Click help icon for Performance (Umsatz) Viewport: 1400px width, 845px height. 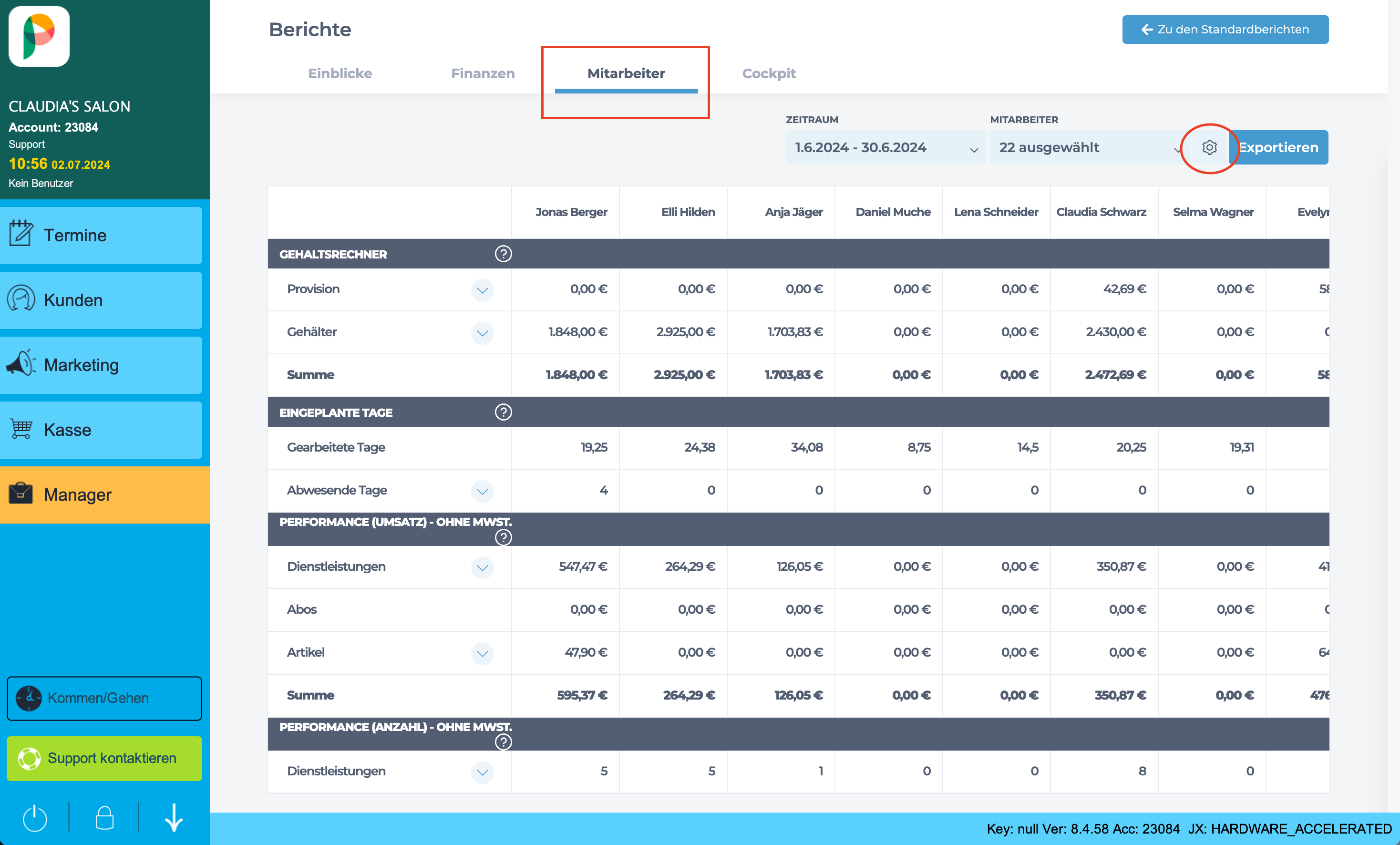pyautogui.click(x=503, y=537)
